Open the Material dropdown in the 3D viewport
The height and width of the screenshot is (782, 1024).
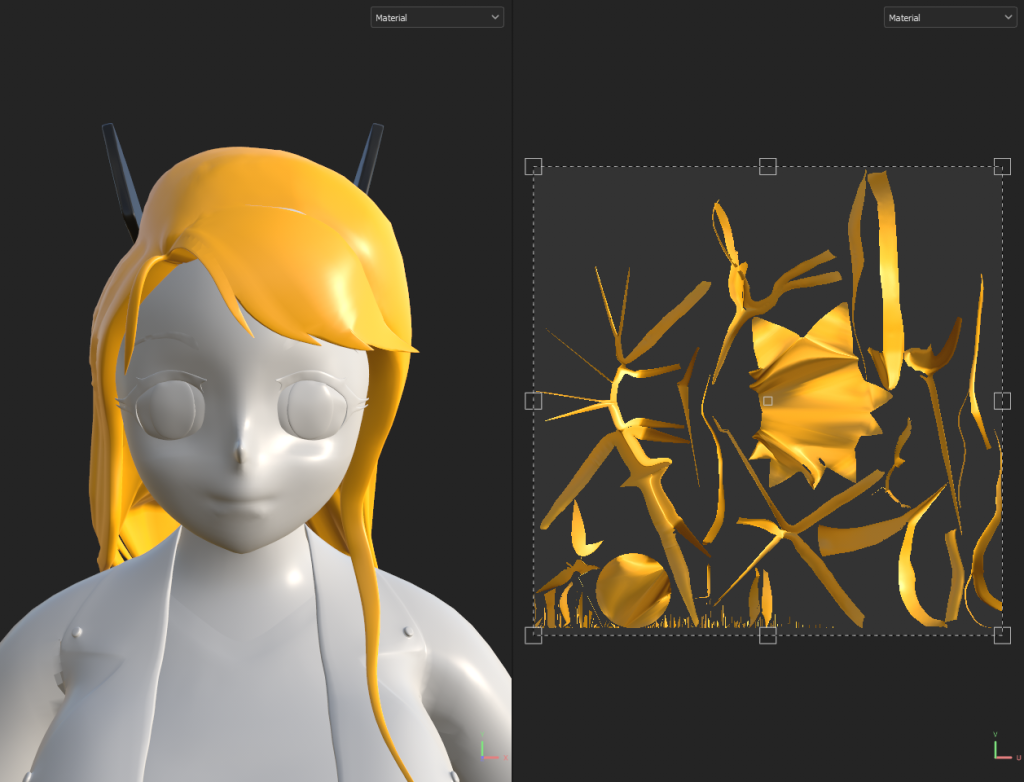pos(437,17)
